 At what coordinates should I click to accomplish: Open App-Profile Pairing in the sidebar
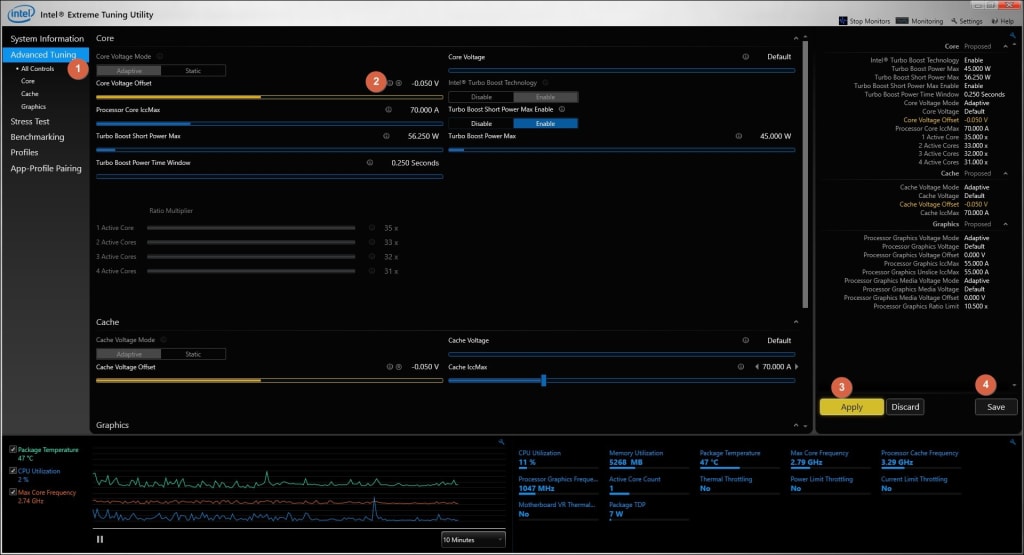[46, 168]
